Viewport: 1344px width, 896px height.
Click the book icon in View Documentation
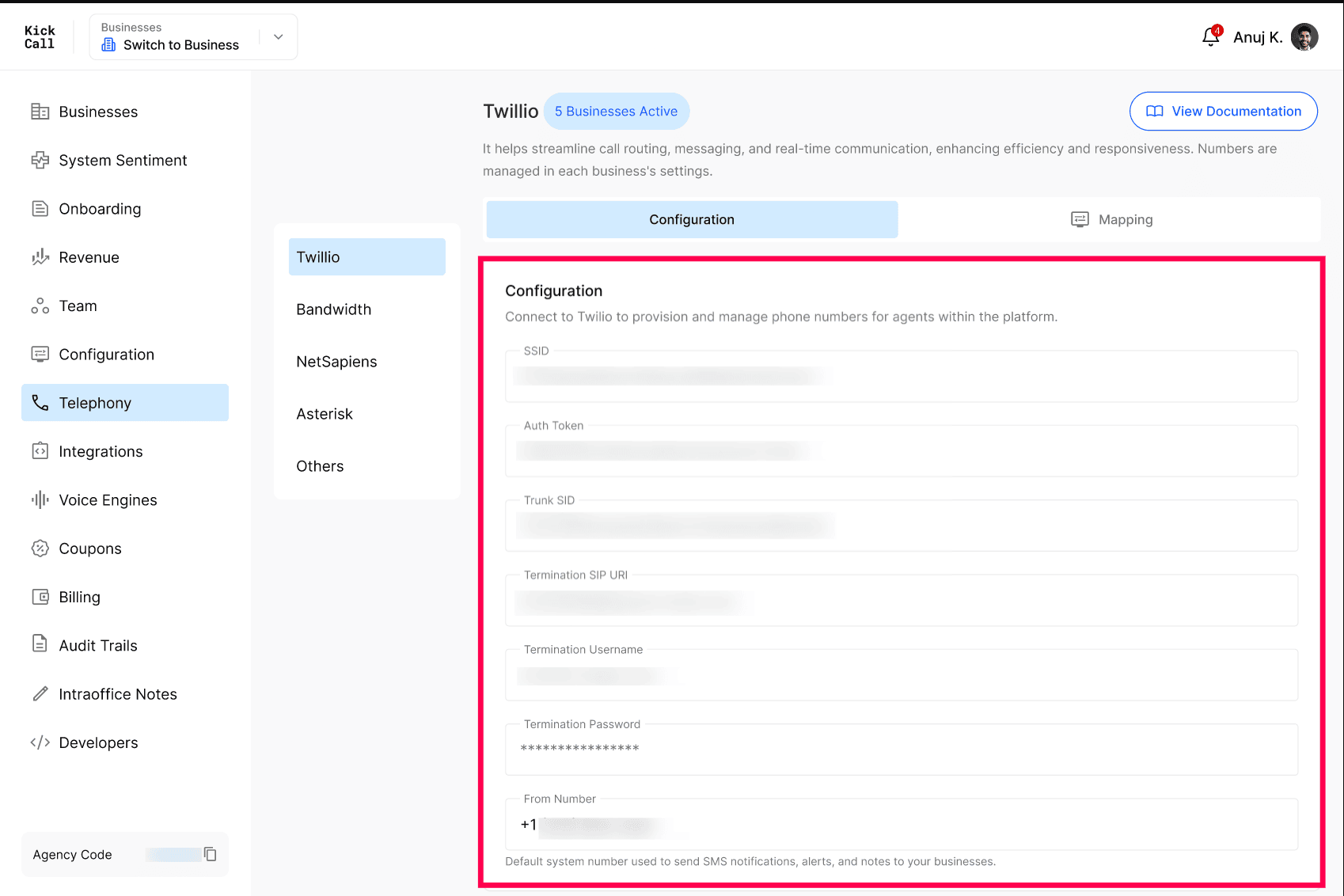click(1155, 112)
